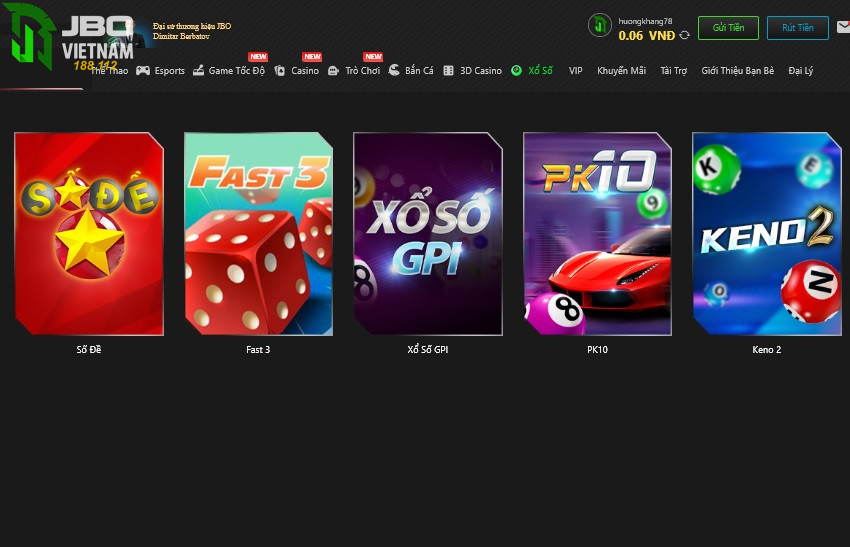Image resolution: width=850 pixels, height=547 pixels.
Task: Click username huongkhang78
Action: 645,21
